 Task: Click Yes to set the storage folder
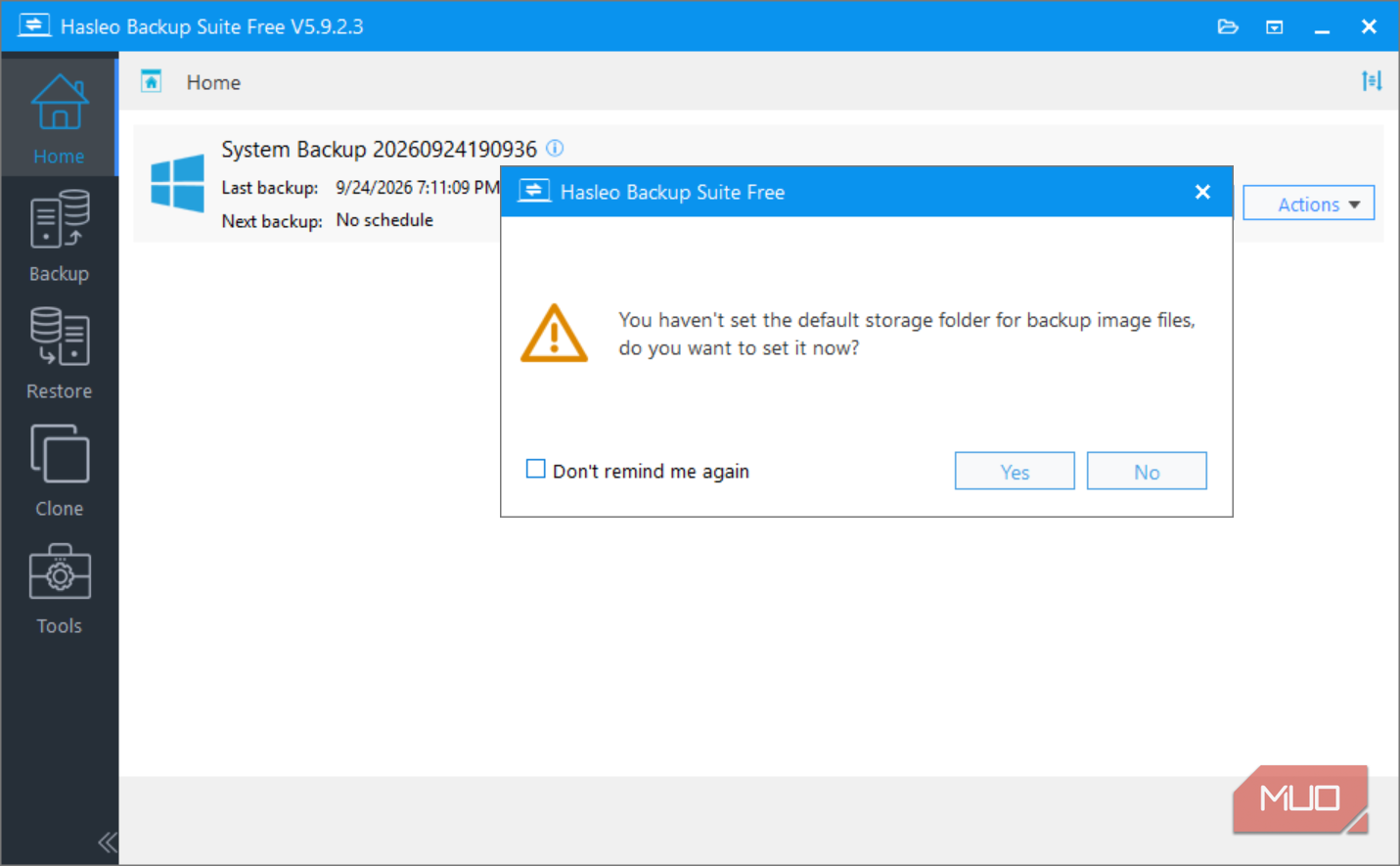(1015, 472)
